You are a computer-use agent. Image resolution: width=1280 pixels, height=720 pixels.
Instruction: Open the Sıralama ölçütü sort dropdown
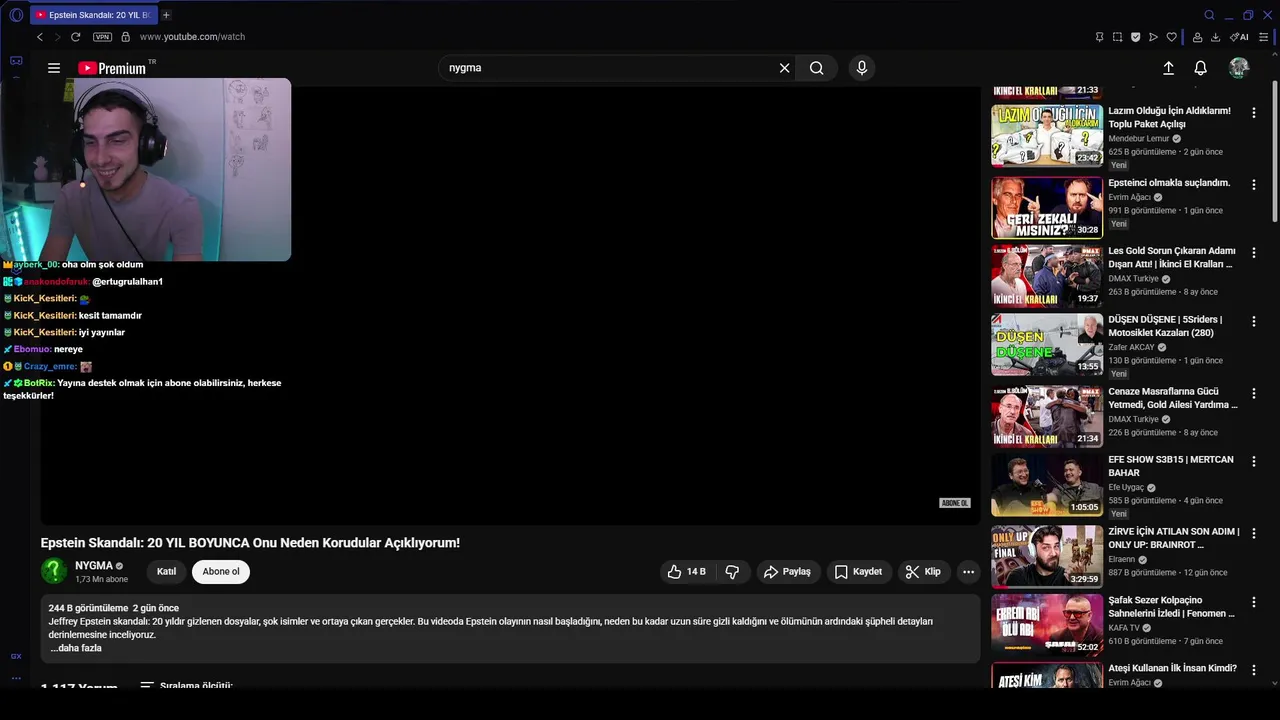point(186,686)
